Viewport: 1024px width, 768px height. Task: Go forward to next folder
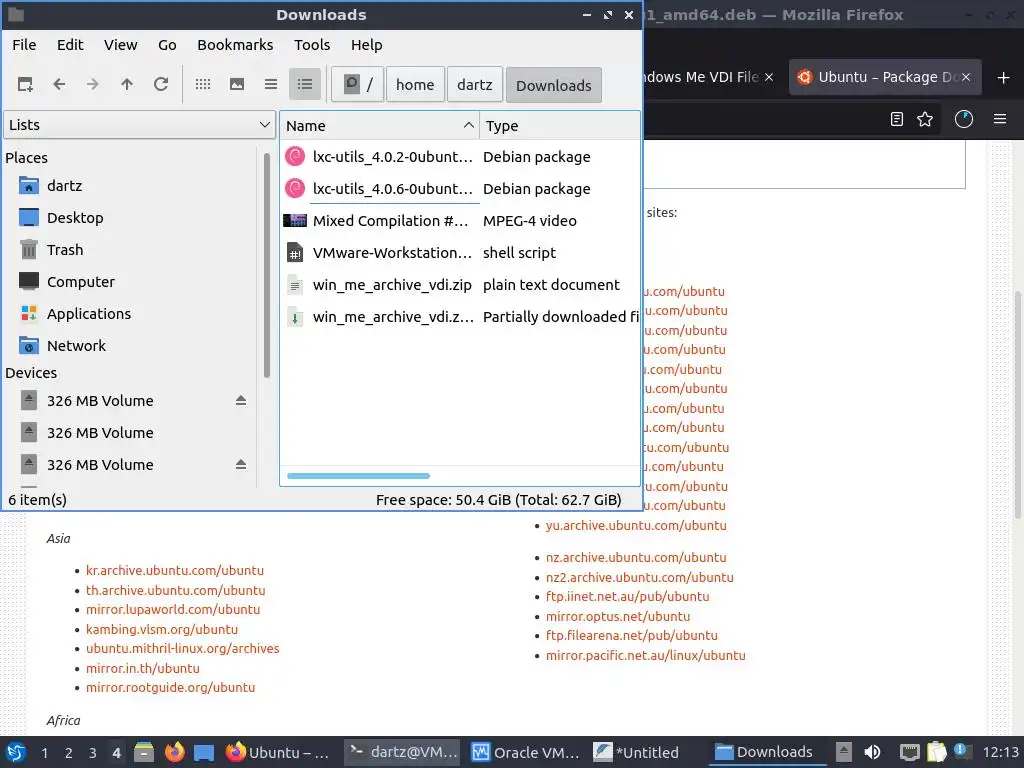[93, 84]
